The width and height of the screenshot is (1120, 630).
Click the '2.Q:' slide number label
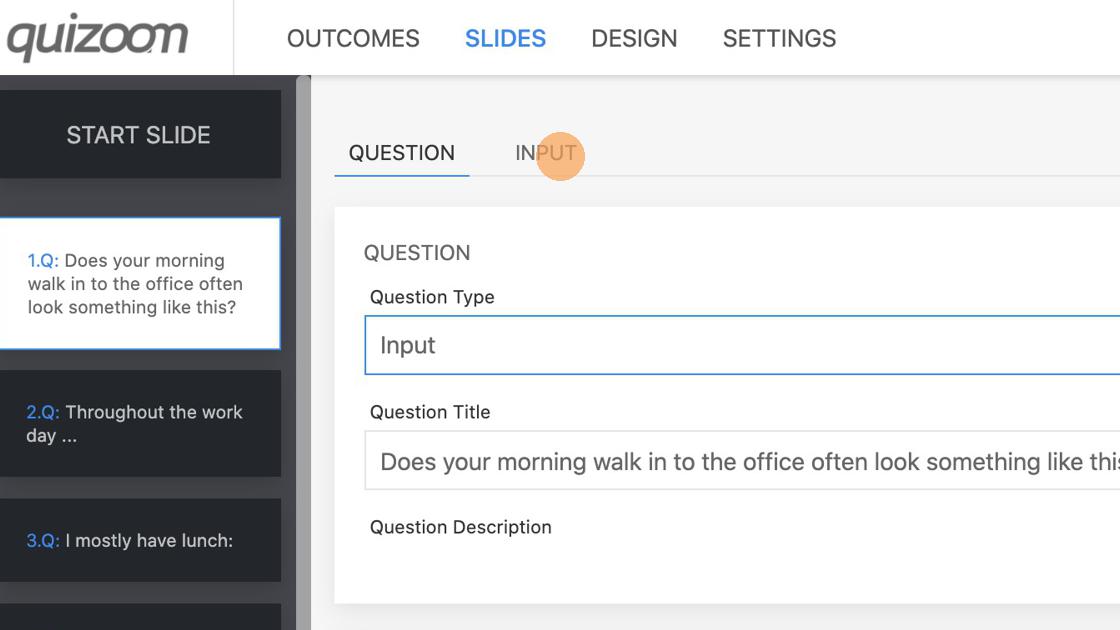point(43,412)
